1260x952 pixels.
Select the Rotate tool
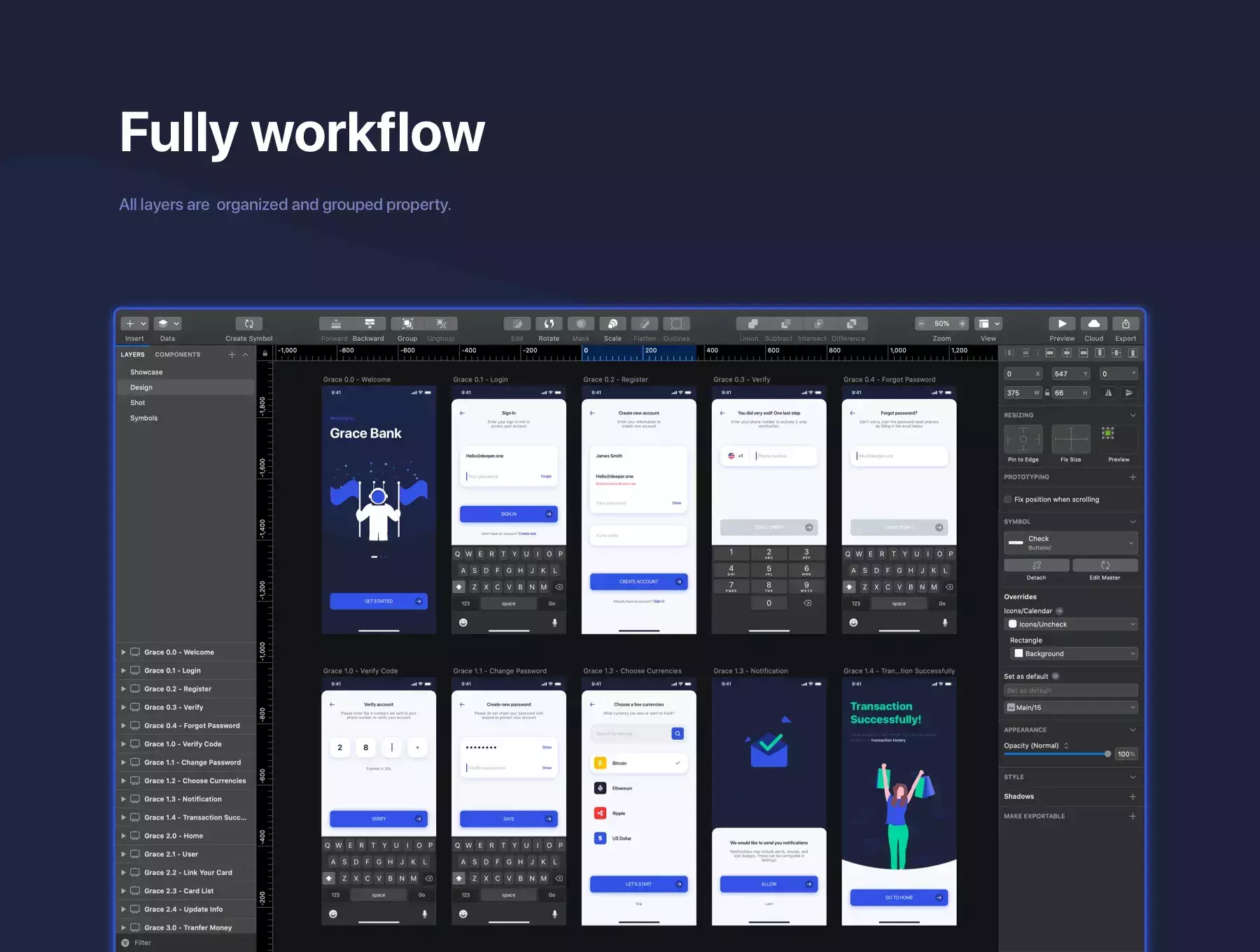coord(549,323)
